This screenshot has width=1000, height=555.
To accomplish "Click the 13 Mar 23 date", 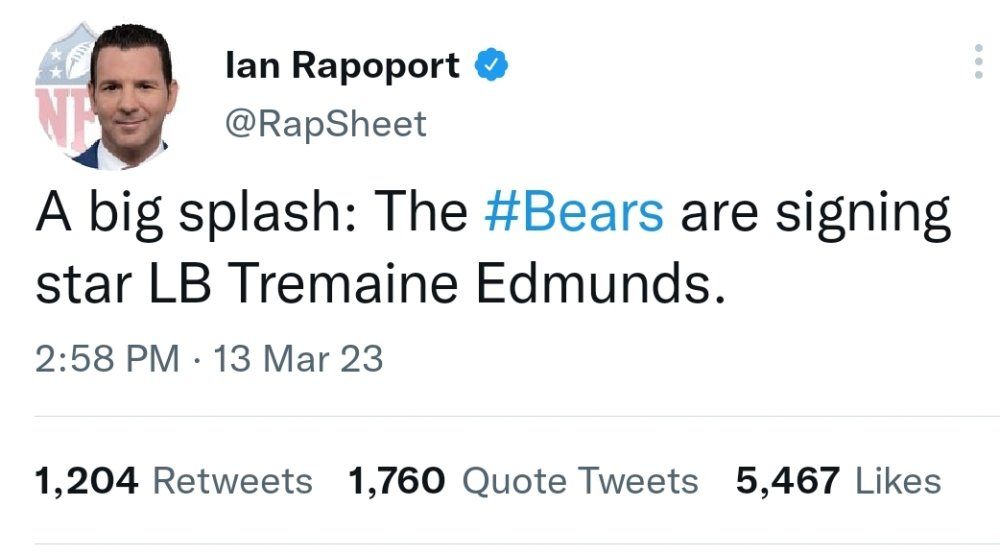I will click(x=298, y=358).
